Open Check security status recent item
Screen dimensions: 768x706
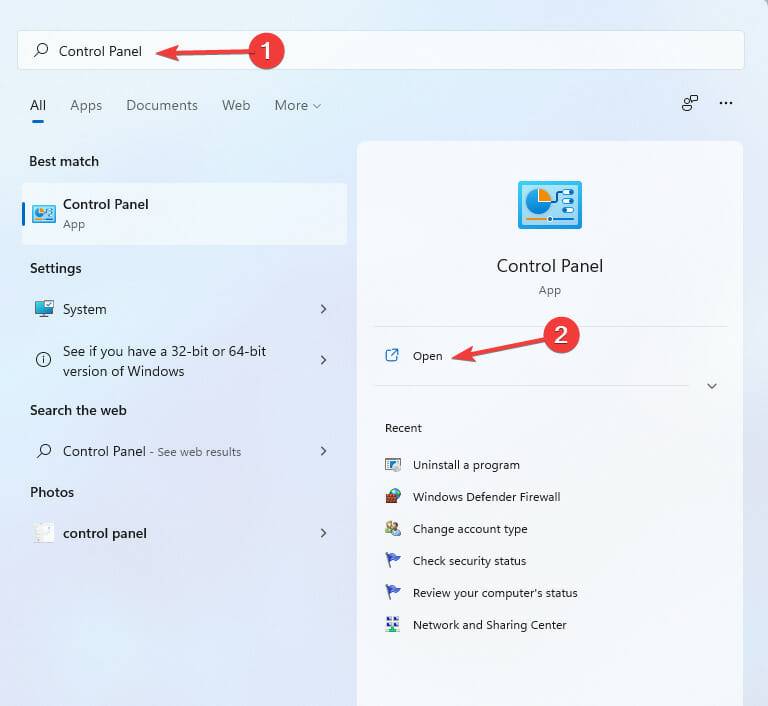pos(469,561)
